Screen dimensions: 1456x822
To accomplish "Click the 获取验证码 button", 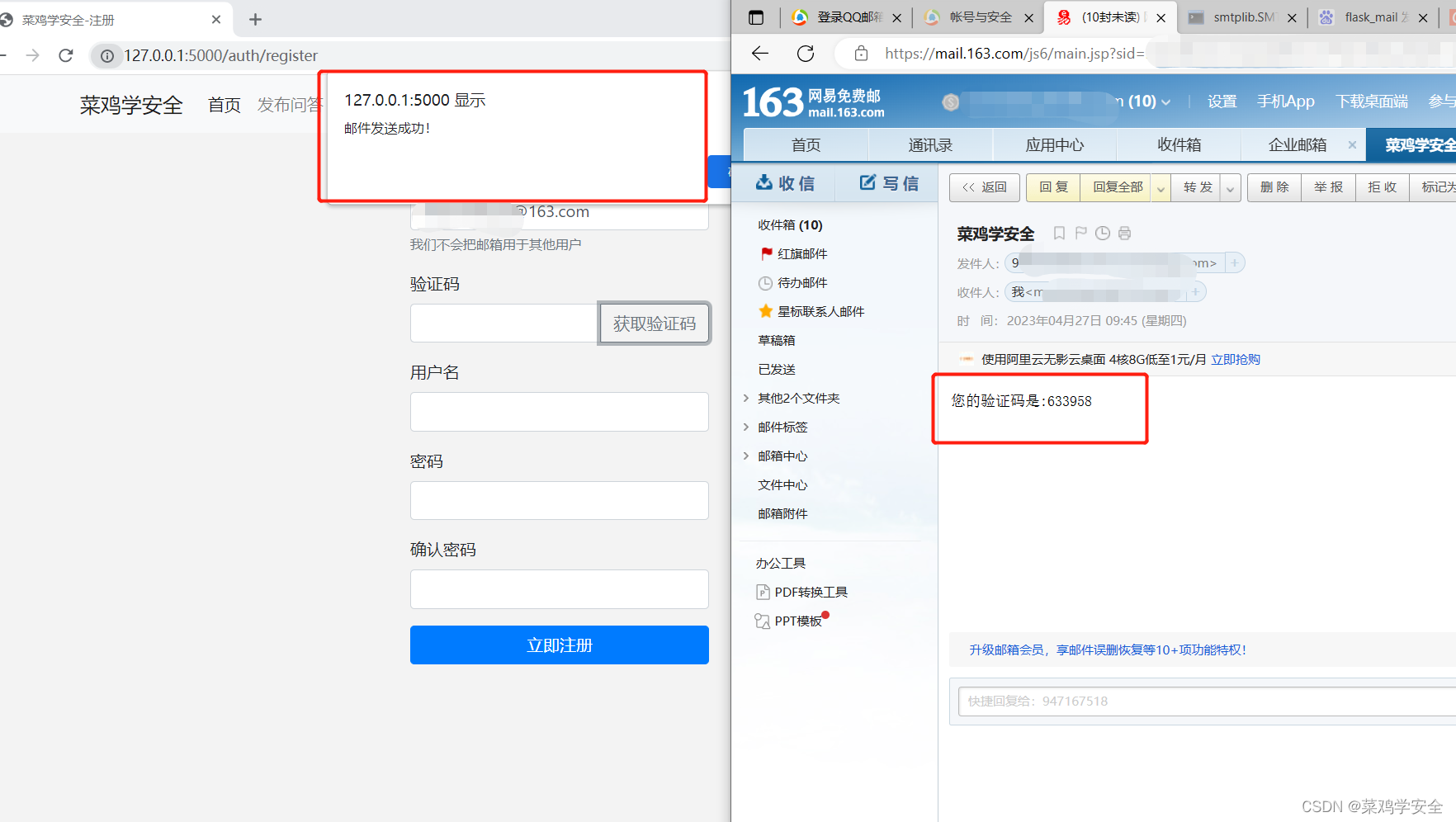I will click(x=655, y=324).
